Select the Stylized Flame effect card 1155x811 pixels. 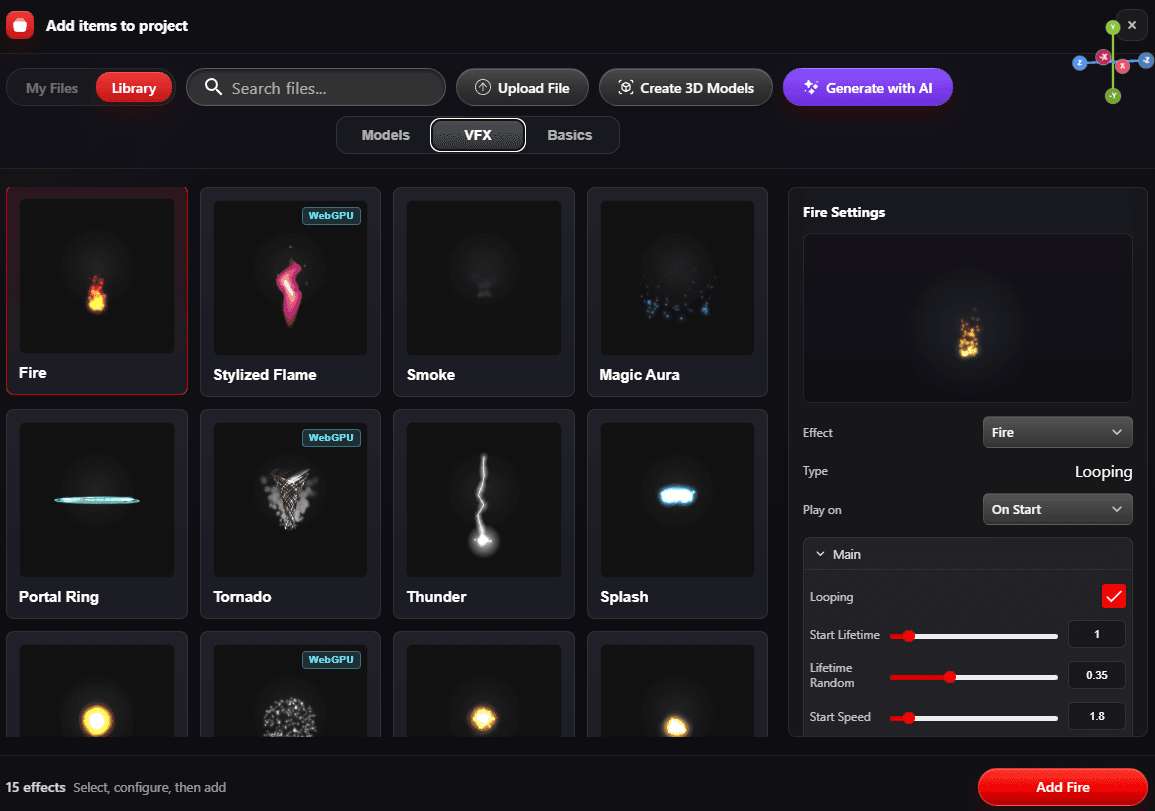click(x=290, y=292)
